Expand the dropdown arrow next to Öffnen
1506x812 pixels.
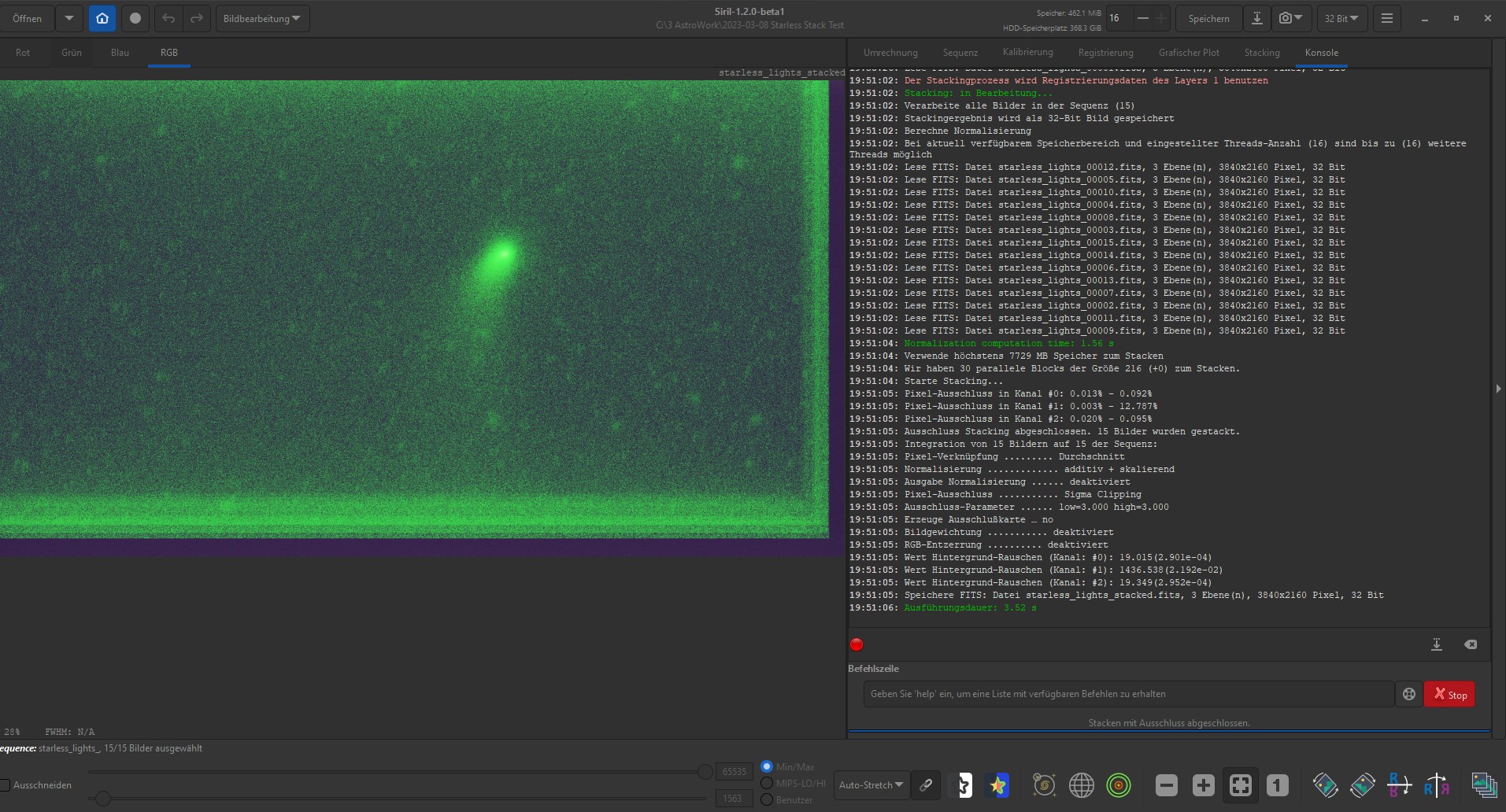[x=68, y=18]
